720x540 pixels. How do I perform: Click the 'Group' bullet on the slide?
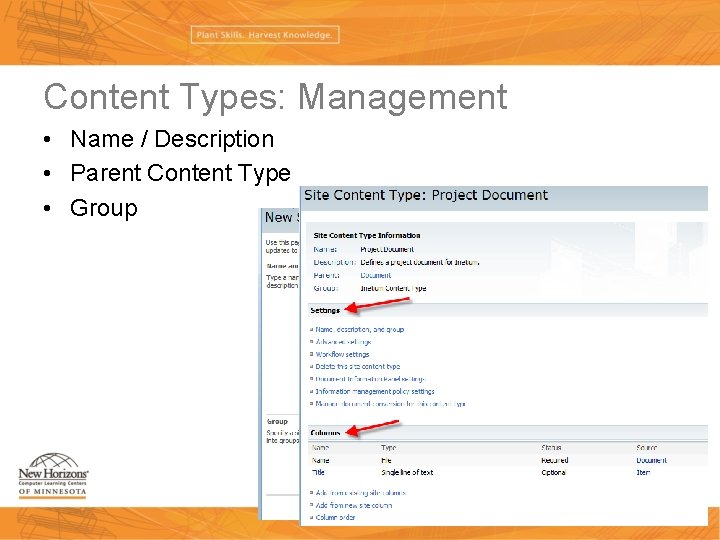104,208
